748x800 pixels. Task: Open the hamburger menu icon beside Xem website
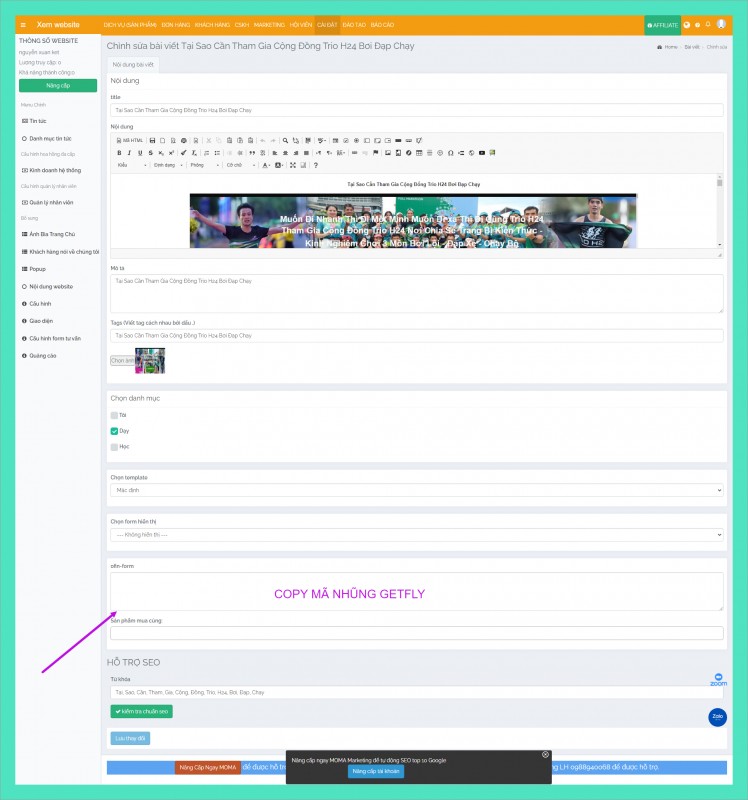(23, 24)
